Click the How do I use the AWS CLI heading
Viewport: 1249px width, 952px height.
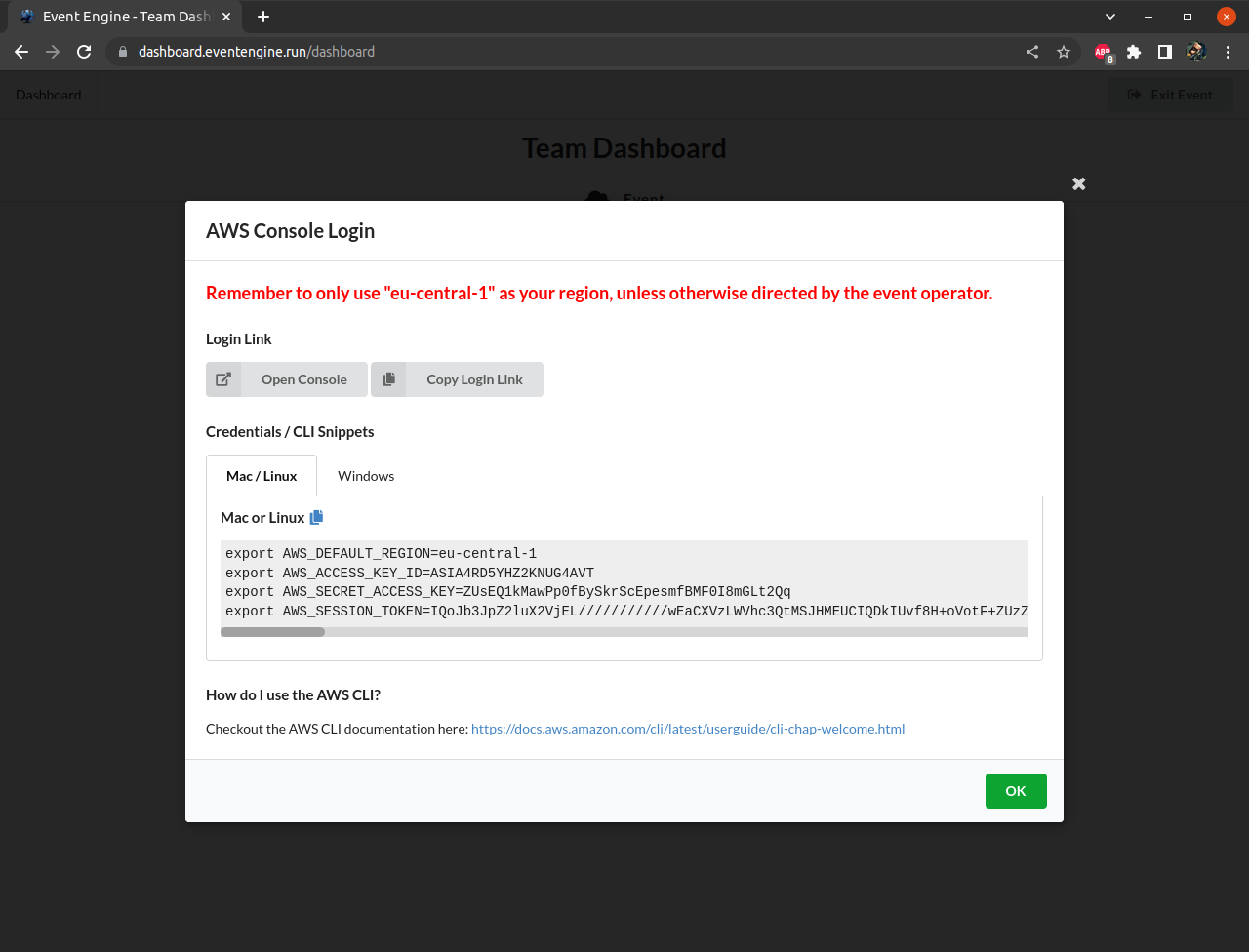click(x=293, y=695)
